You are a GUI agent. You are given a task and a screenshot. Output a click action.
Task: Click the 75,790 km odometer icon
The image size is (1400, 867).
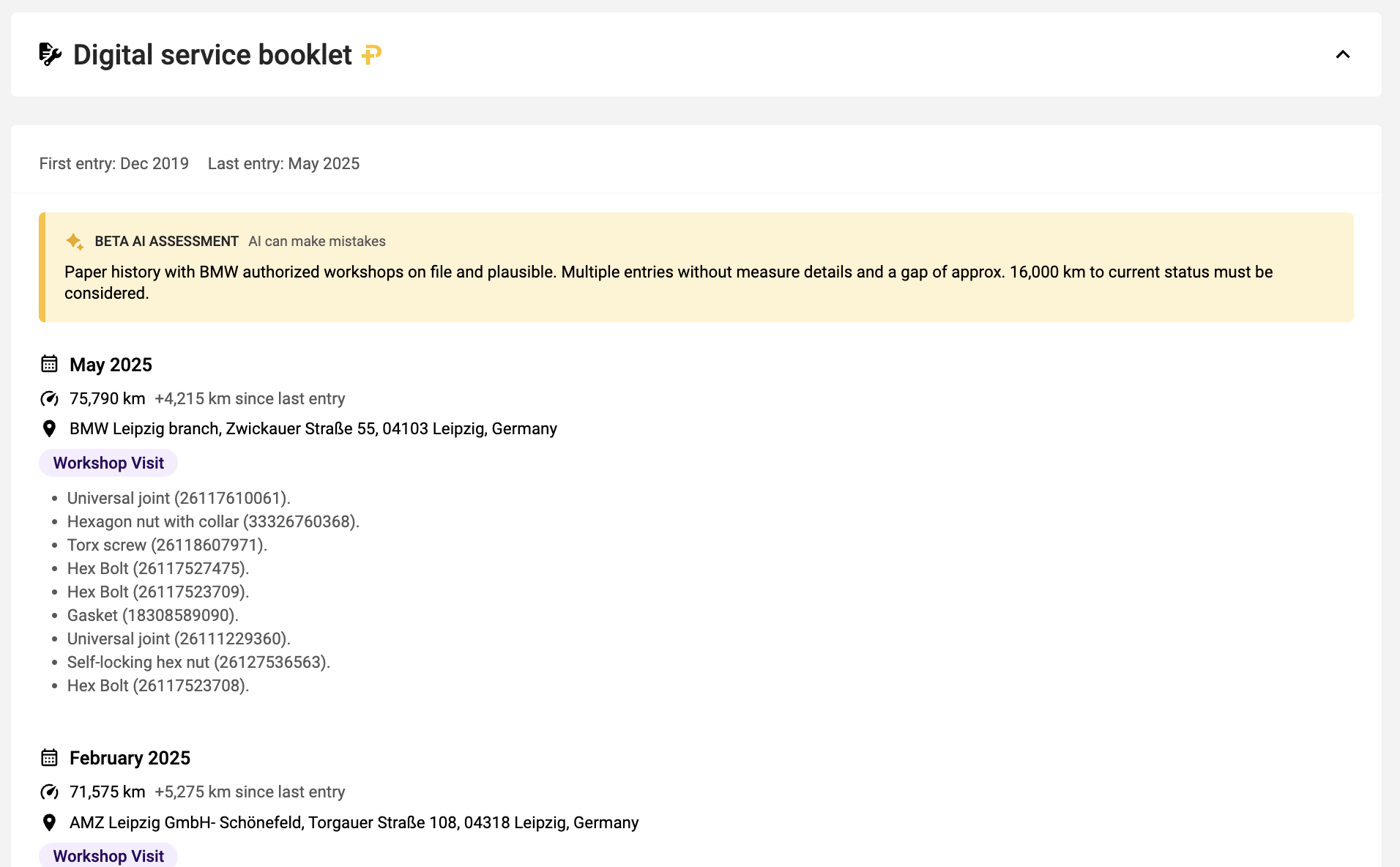[x=49, y=398]
